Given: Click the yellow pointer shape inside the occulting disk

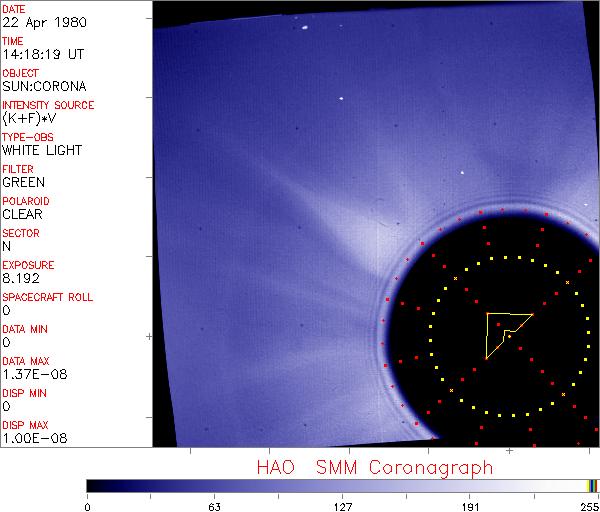Looking at the screenshot, I should click(503, 328).
